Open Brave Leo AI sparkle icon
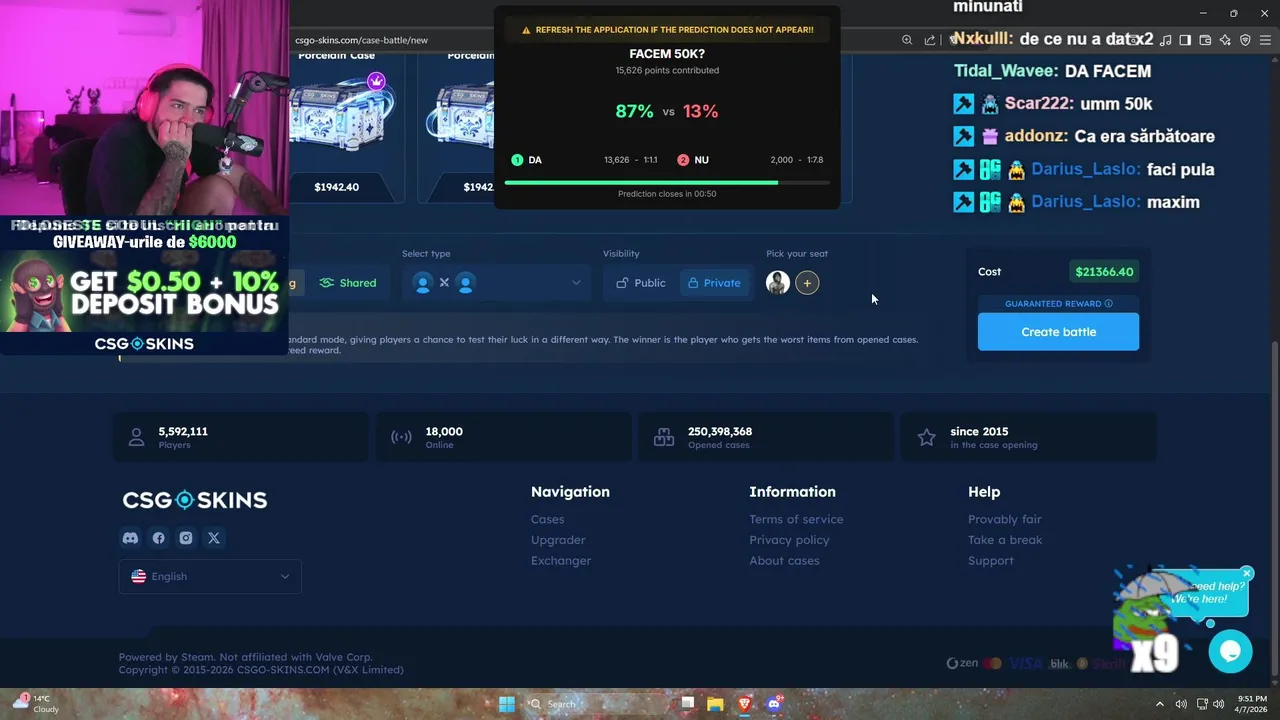 coord(1225,40)
